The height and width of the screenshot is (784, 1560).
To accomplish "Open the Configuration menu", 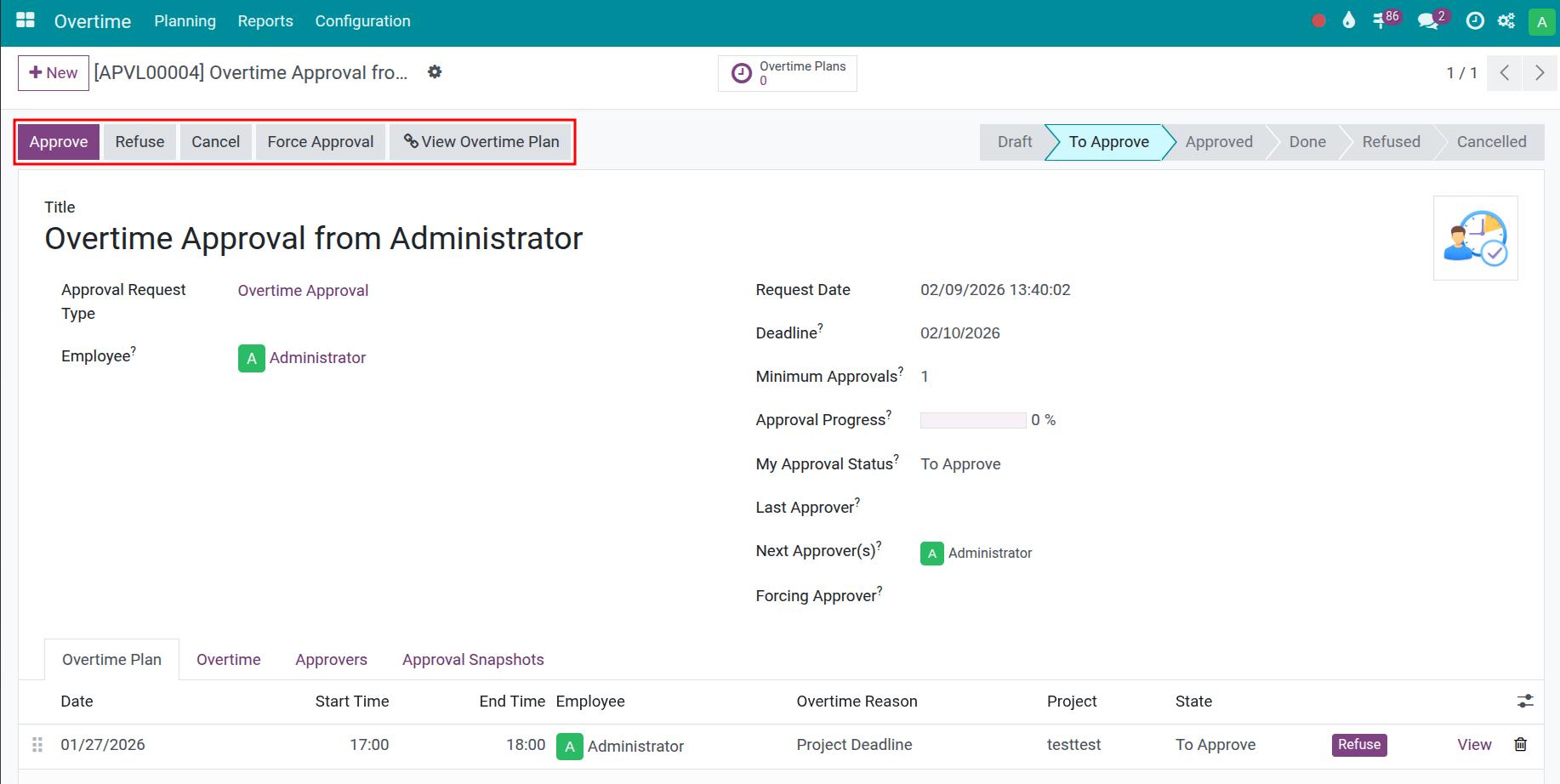I will (x=362, y=21).
